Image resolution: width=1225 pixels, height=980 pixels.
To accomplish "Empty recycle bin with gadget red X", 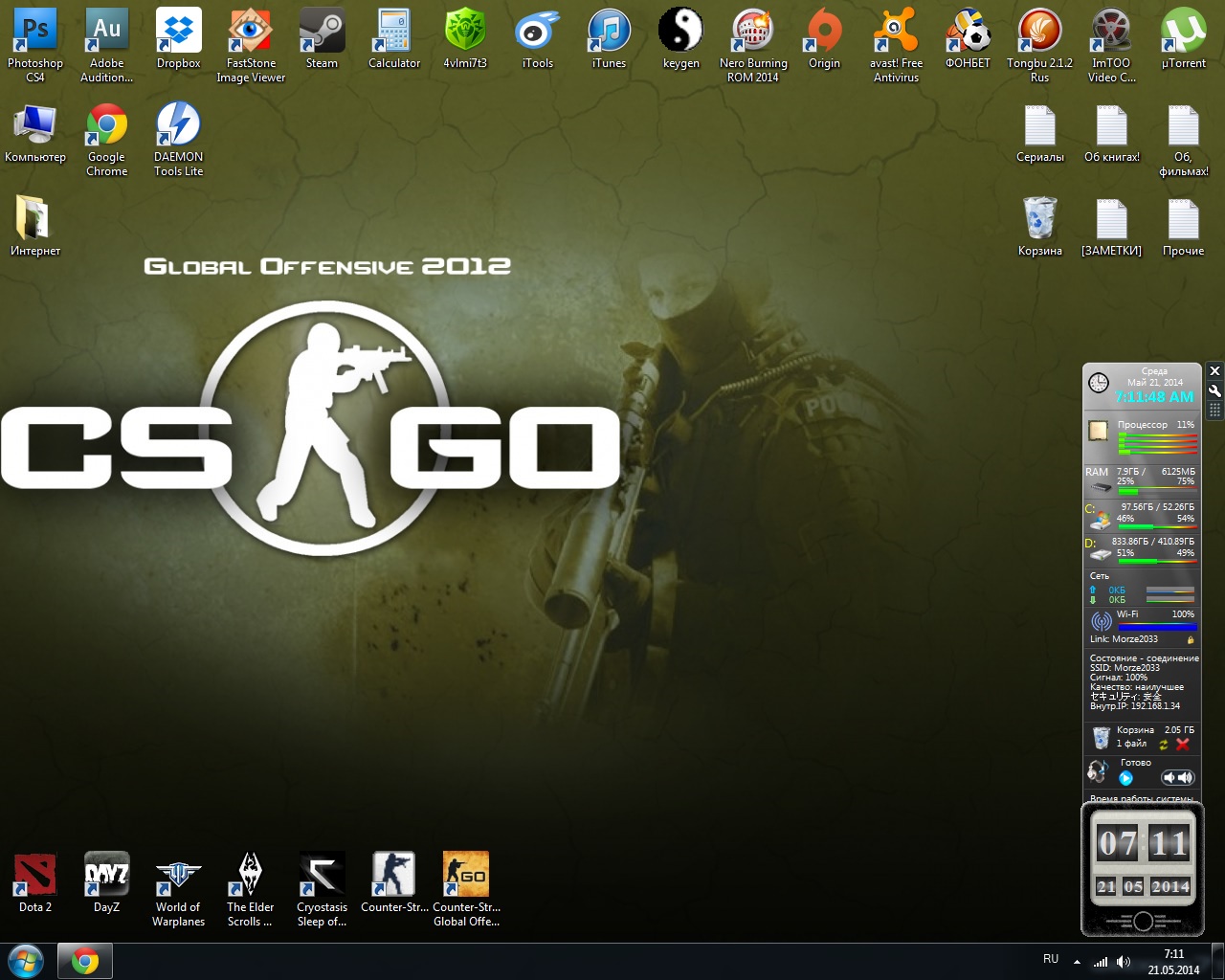I will coord(1183,745).
